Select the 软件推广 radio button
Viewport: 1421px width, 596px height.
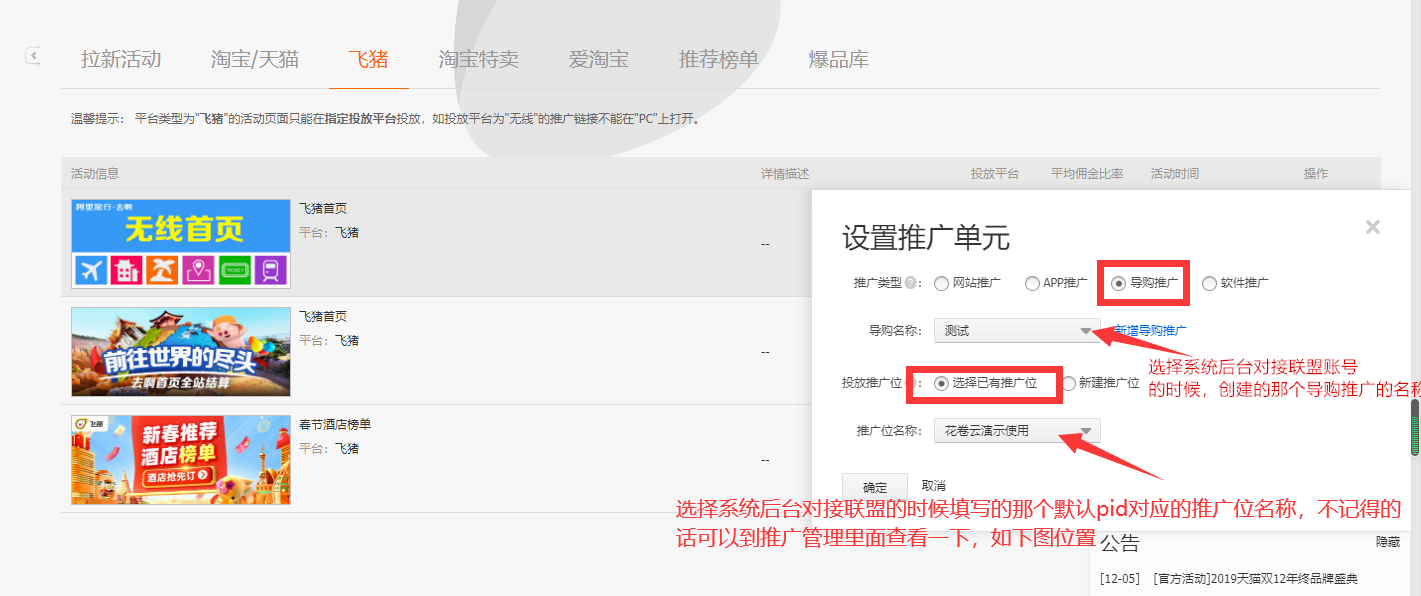(1209, 283)
